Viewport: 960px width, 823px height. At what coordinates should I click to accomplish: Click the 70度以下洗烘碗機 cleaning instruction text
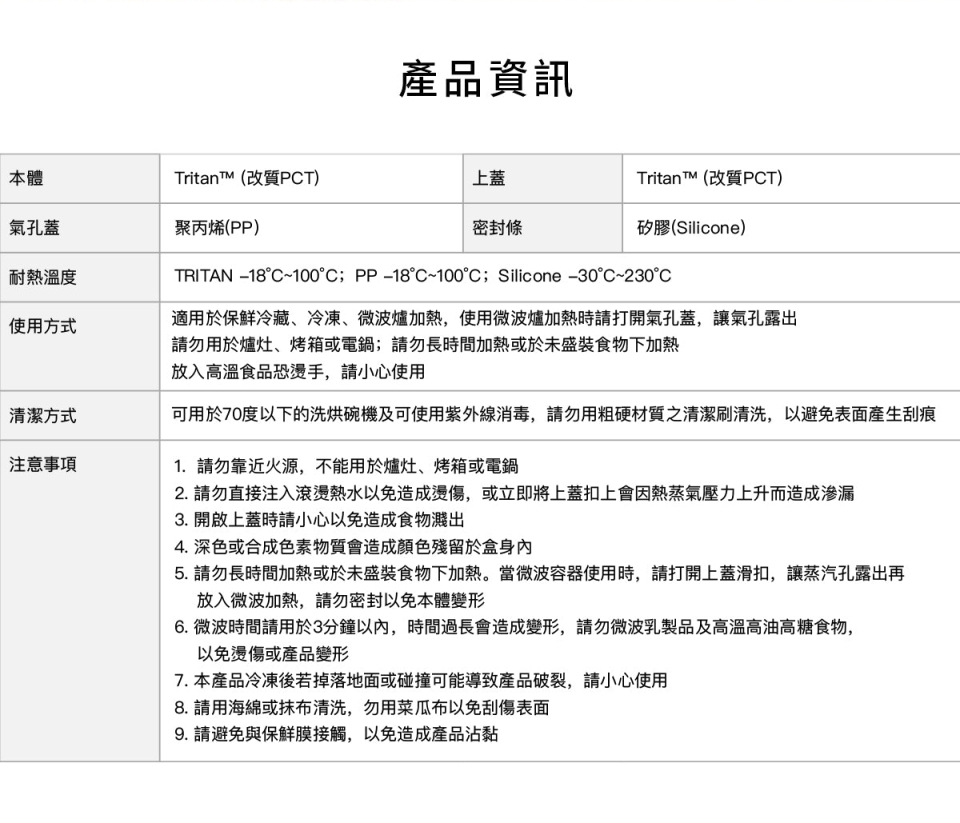click(x=554, y=415)
